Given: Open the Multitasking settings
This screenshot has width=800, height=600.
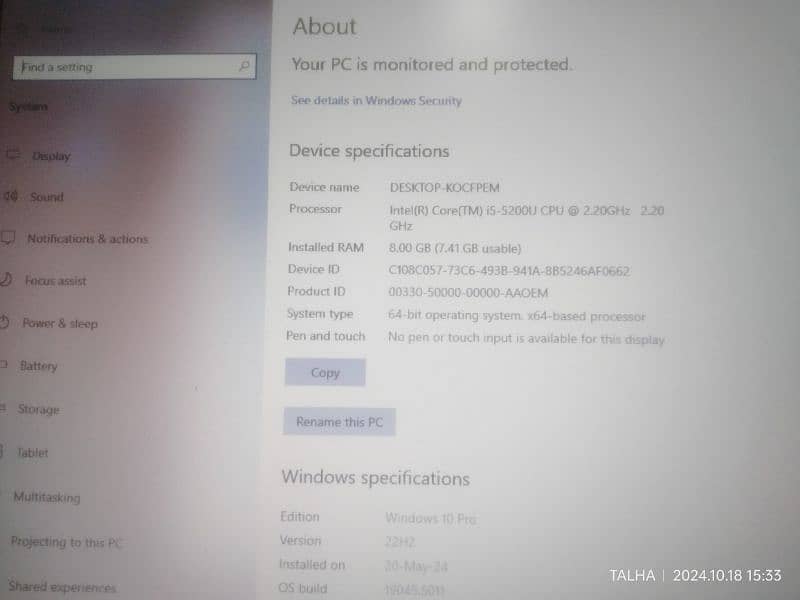Looking at the screenshot, I should 47,497.
